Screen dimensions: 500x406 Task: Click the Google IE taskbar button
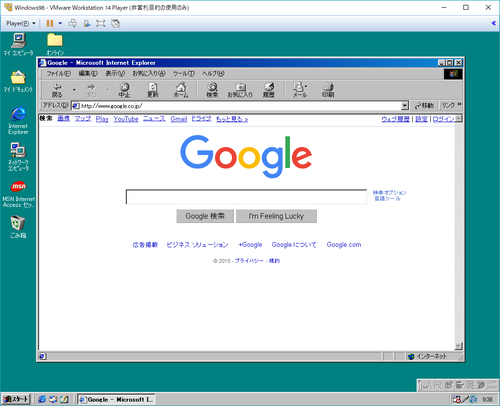(x=116, y=399)
